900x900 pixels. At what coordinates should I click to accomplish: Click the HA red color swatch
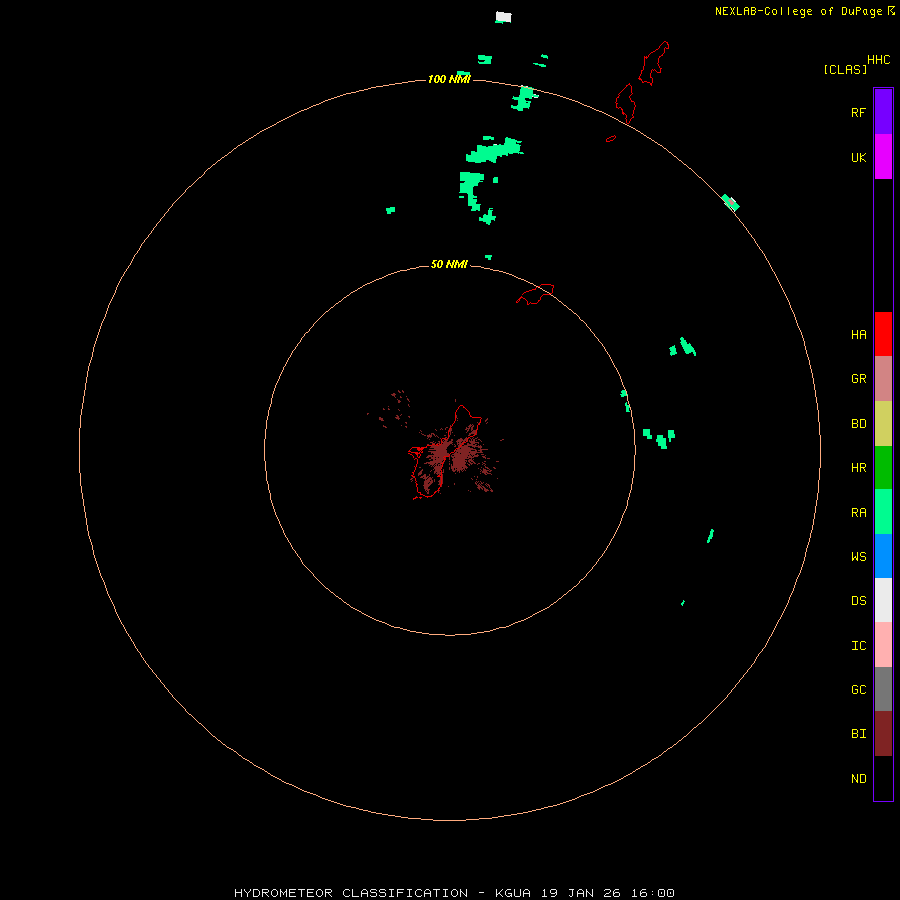point(883,334)
